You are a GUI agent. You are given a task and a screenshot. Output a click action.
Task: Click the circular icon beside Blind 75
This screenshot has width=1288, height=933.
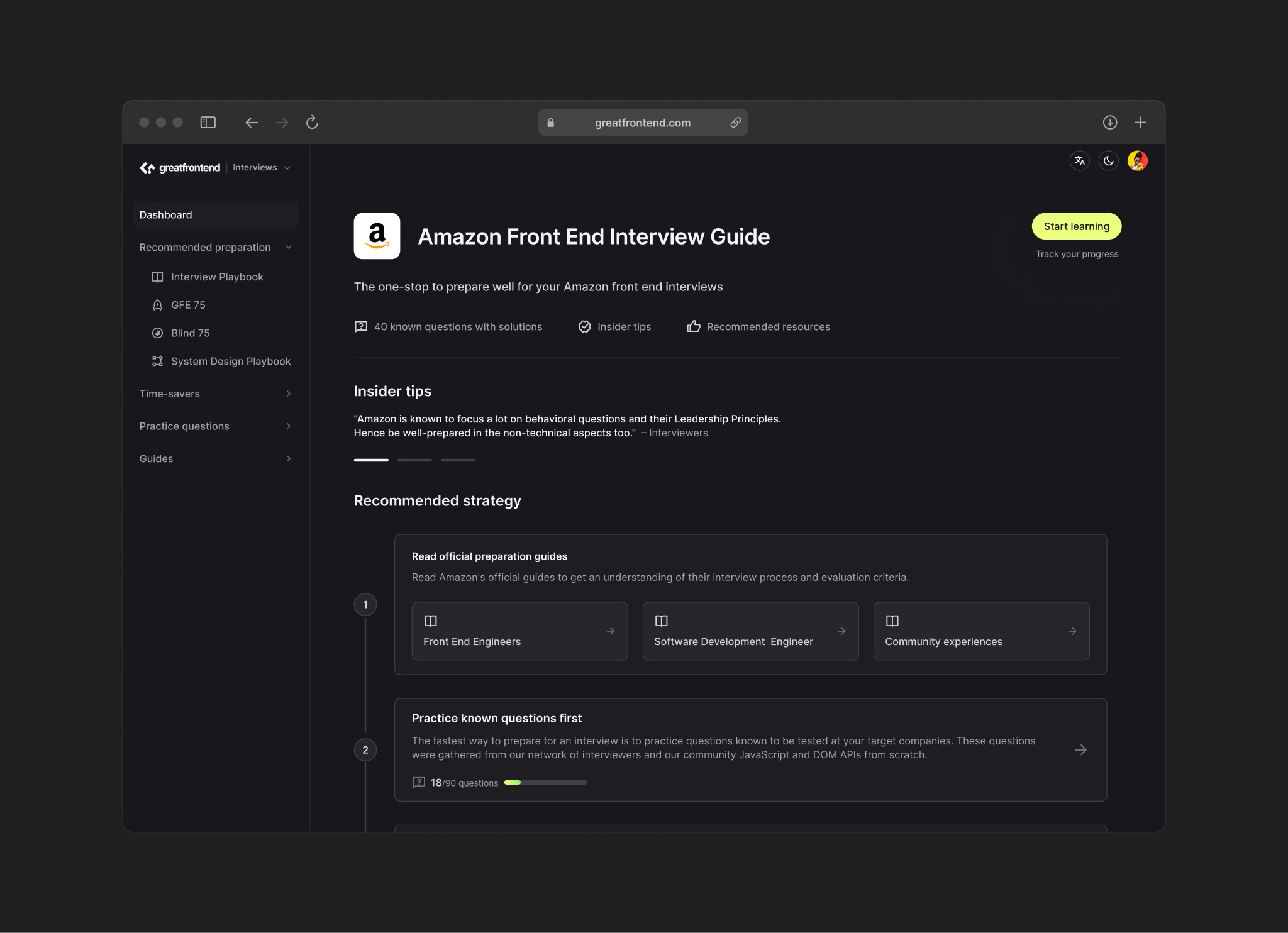click(x=157, y=333)
